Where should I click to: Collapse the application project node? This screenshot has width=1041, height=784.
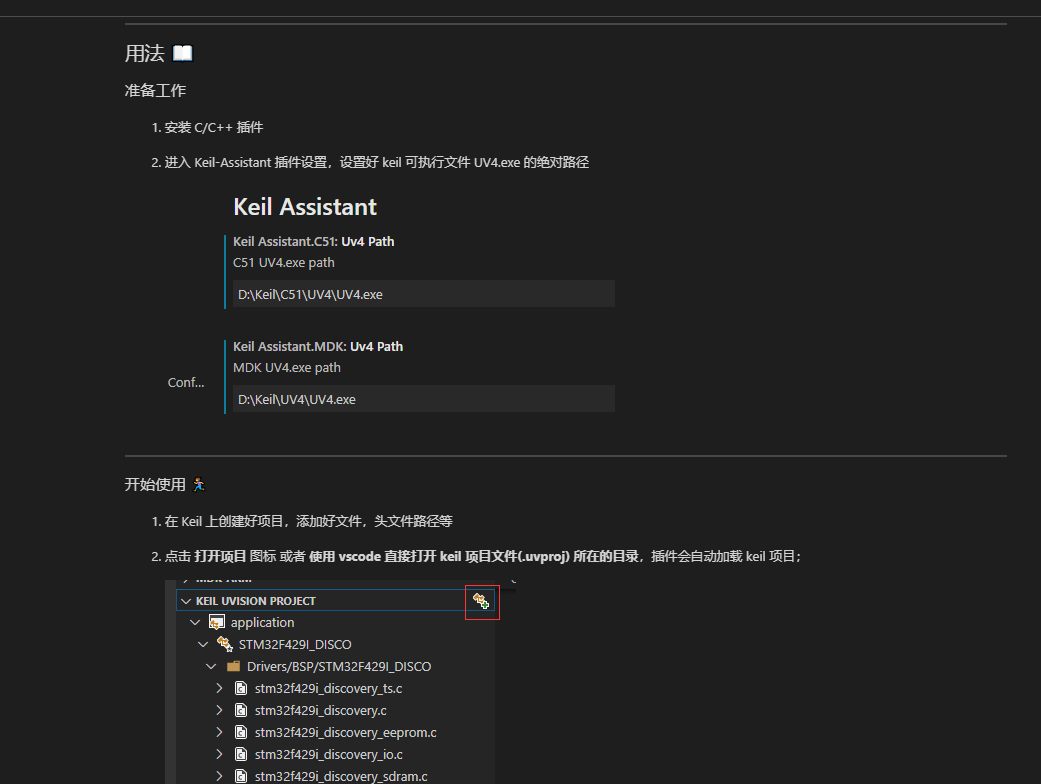click(x=195, y=623)
